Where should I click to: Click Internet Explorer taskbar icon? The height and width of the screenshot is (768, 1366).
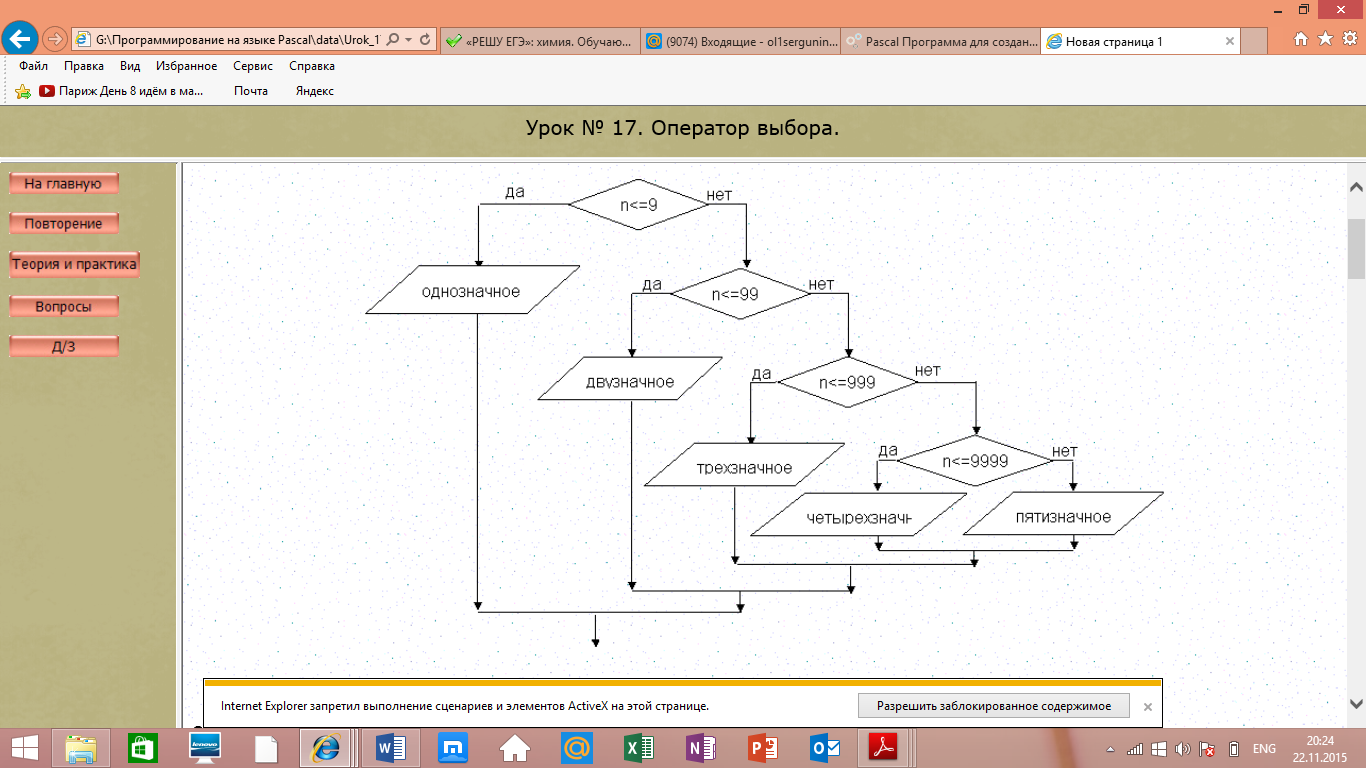[x=325, y=747]
